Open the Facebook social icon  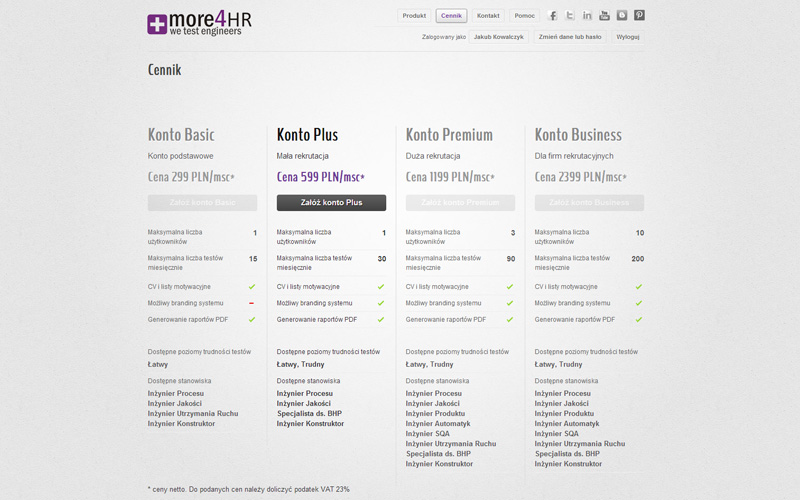click(x=552, y=15)
